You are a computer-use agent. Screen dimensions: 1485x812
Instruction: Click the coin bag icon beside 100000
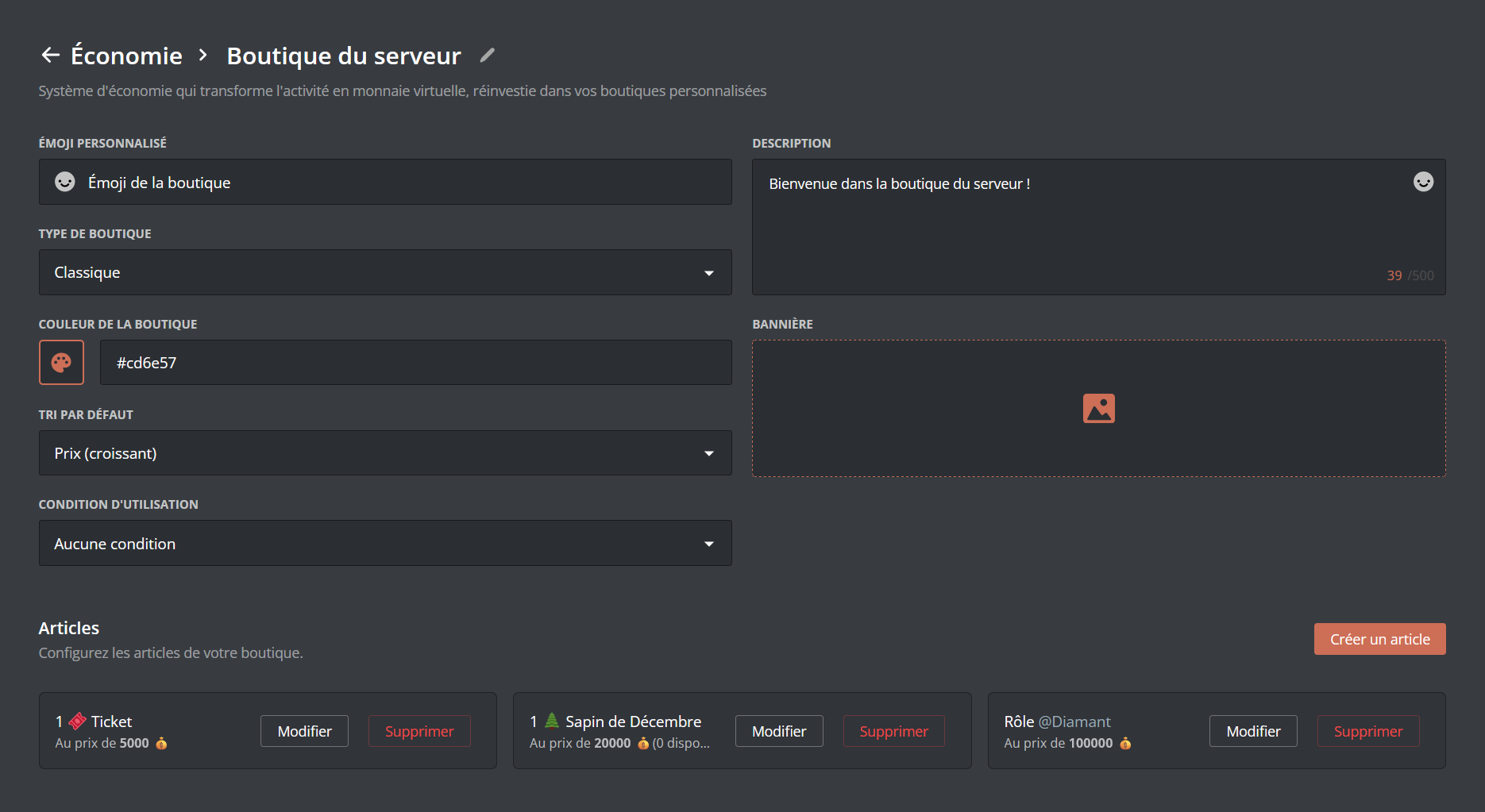1125,744
